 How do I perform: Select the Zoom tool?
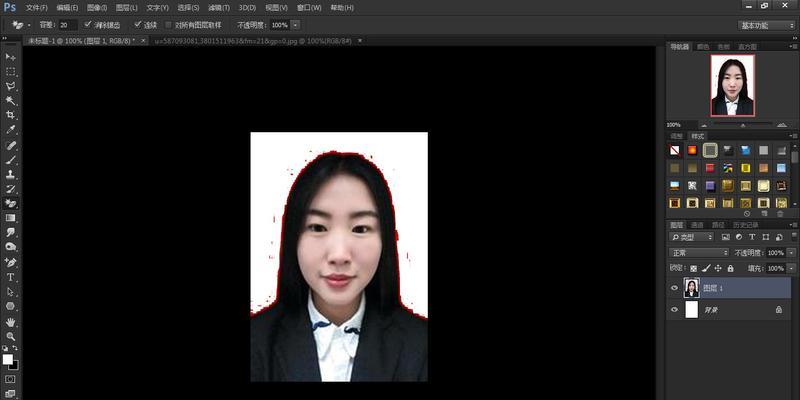(10, 337)
